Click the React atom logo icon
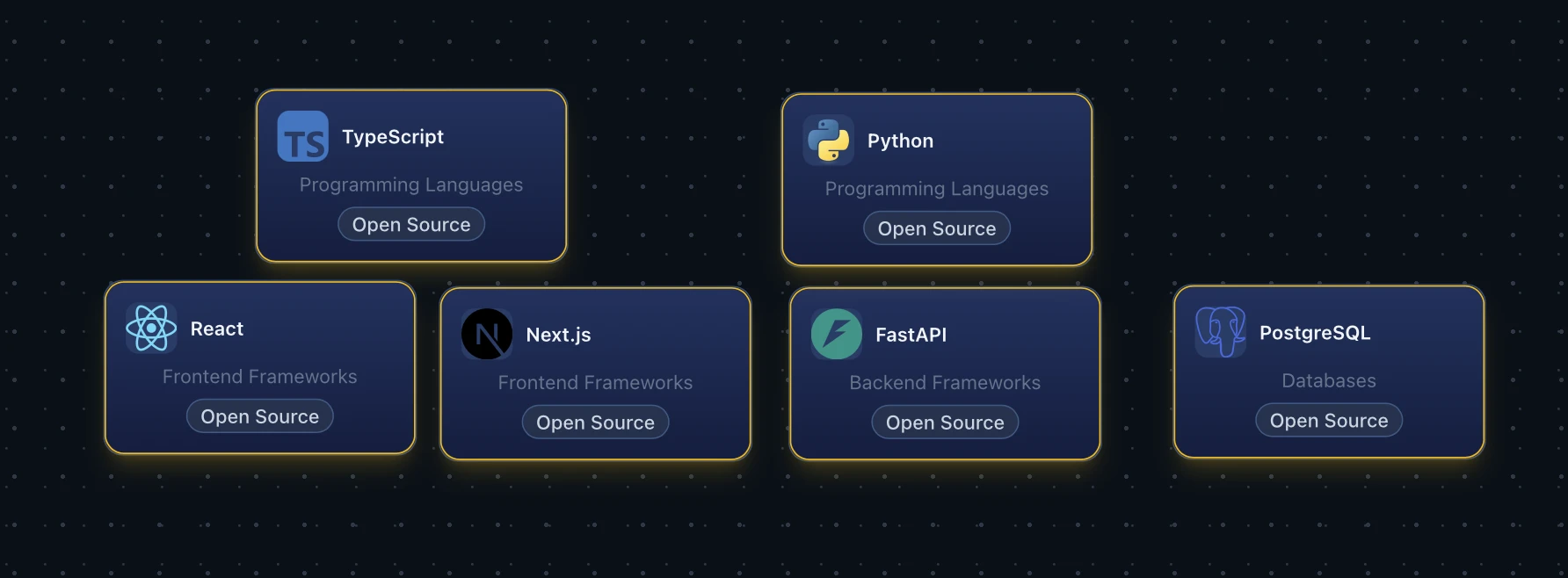 151,329
